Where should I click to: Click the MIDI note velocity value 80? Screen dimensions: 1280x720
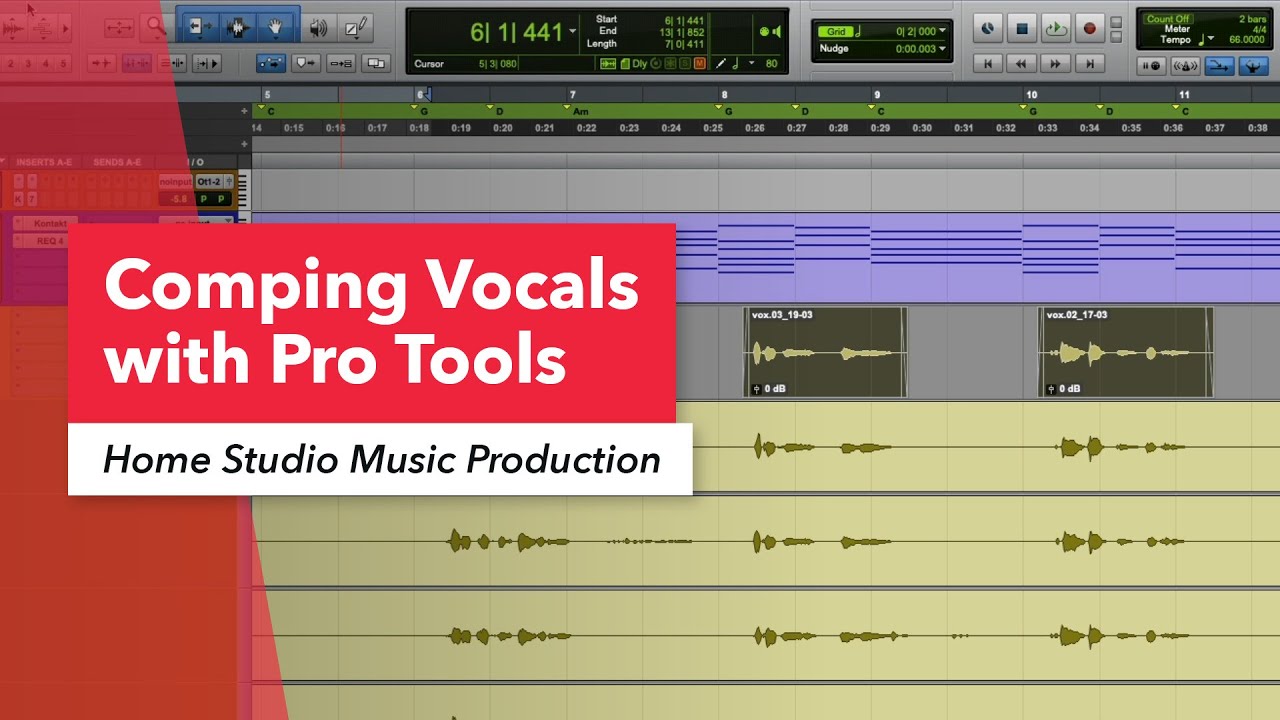771,63
